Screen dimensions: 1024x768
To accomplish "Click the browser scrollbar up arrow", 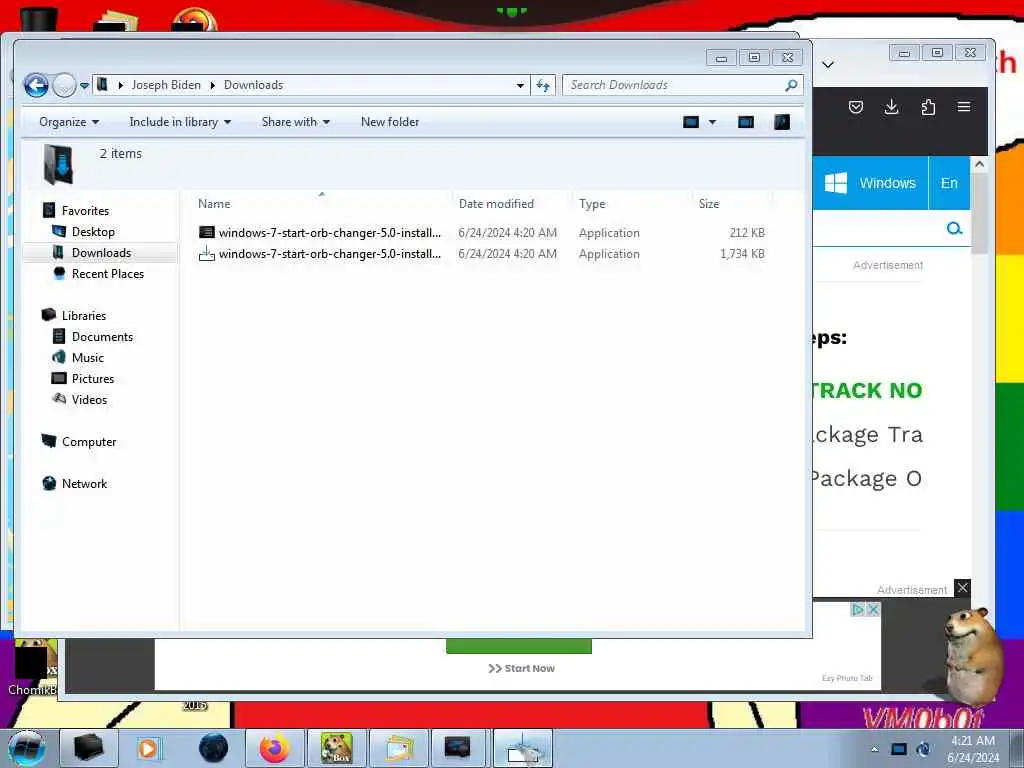I will [979, 164].
